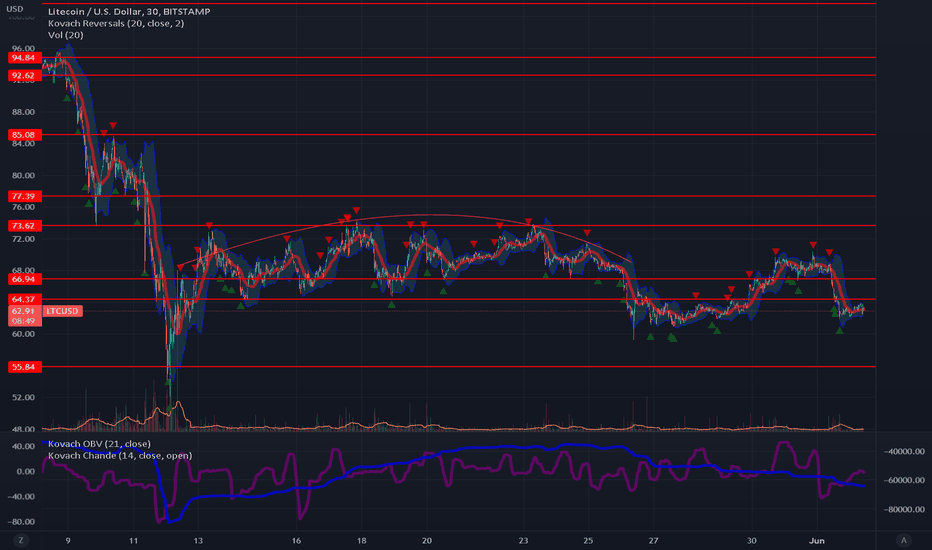
Task: Open the USD currency selector
Action: tap(15, 8)
